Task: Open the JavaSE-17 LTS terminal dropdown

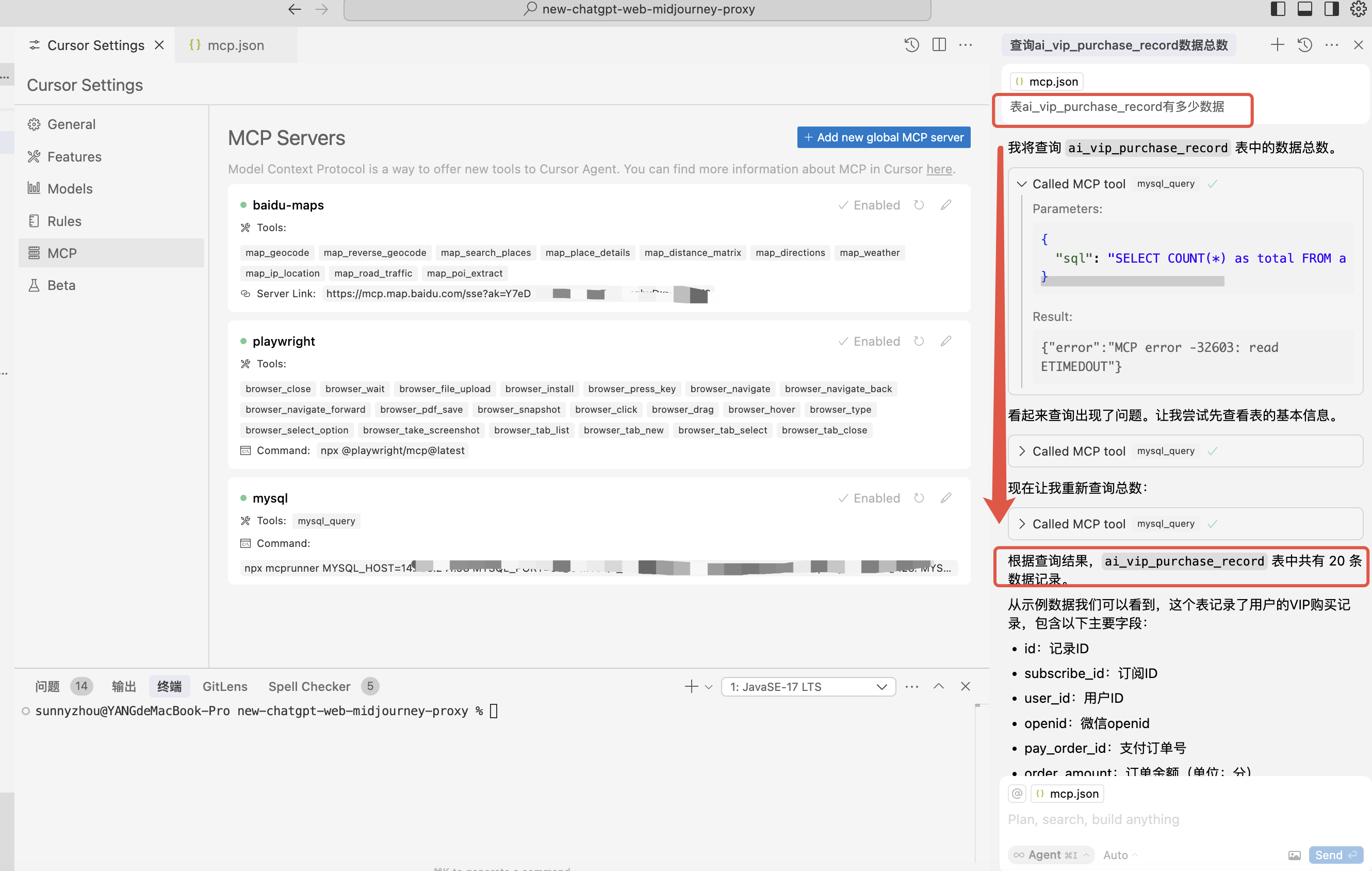Action: click(808, 686)
